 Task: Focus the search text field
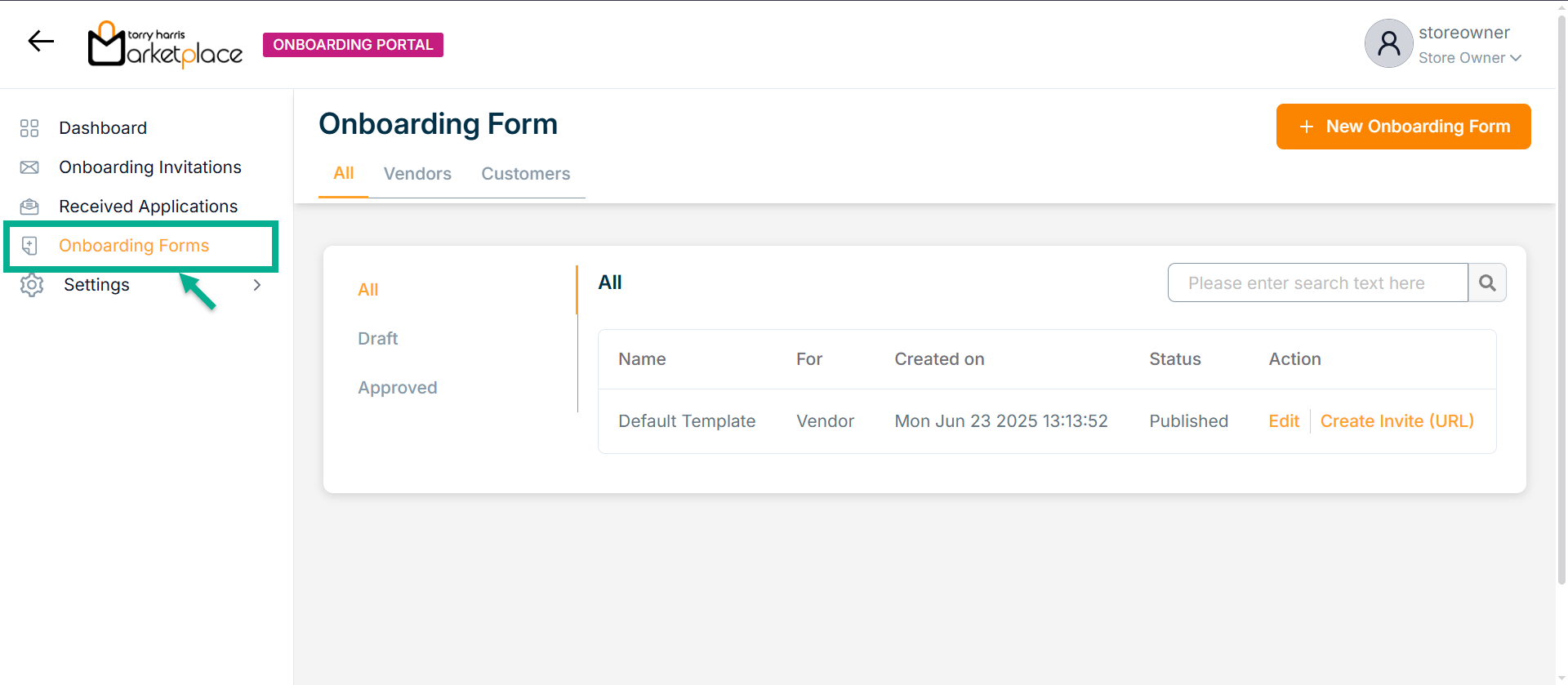point(1317,282)
